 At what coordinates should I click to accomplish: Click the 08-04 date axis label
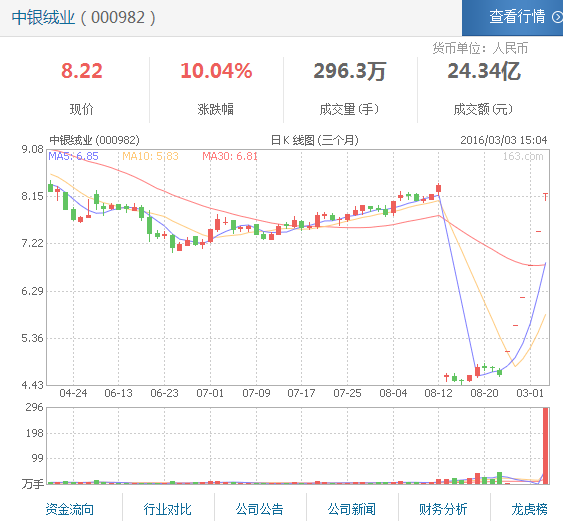(393, 393)
